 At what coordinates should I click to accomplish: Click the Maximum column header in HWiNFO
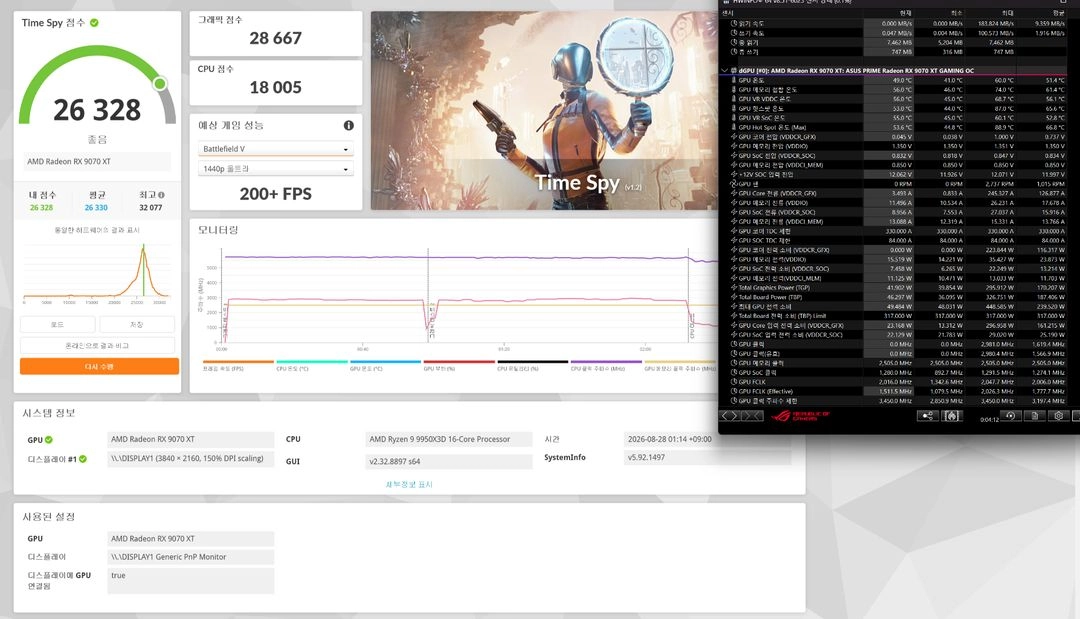coord(1007,12)
